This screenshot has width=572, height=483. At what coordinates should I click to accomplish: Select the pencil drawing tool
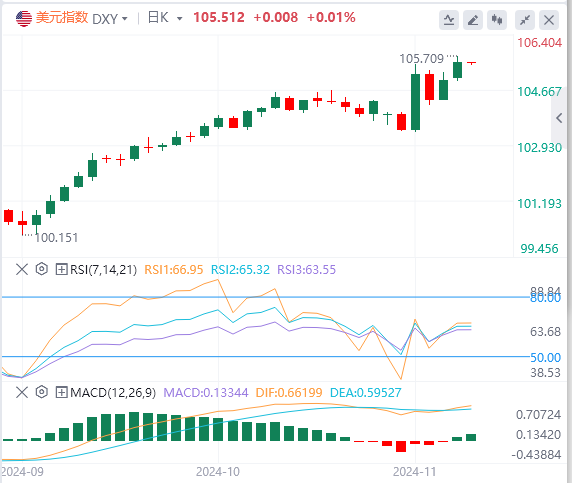(473, 20)
